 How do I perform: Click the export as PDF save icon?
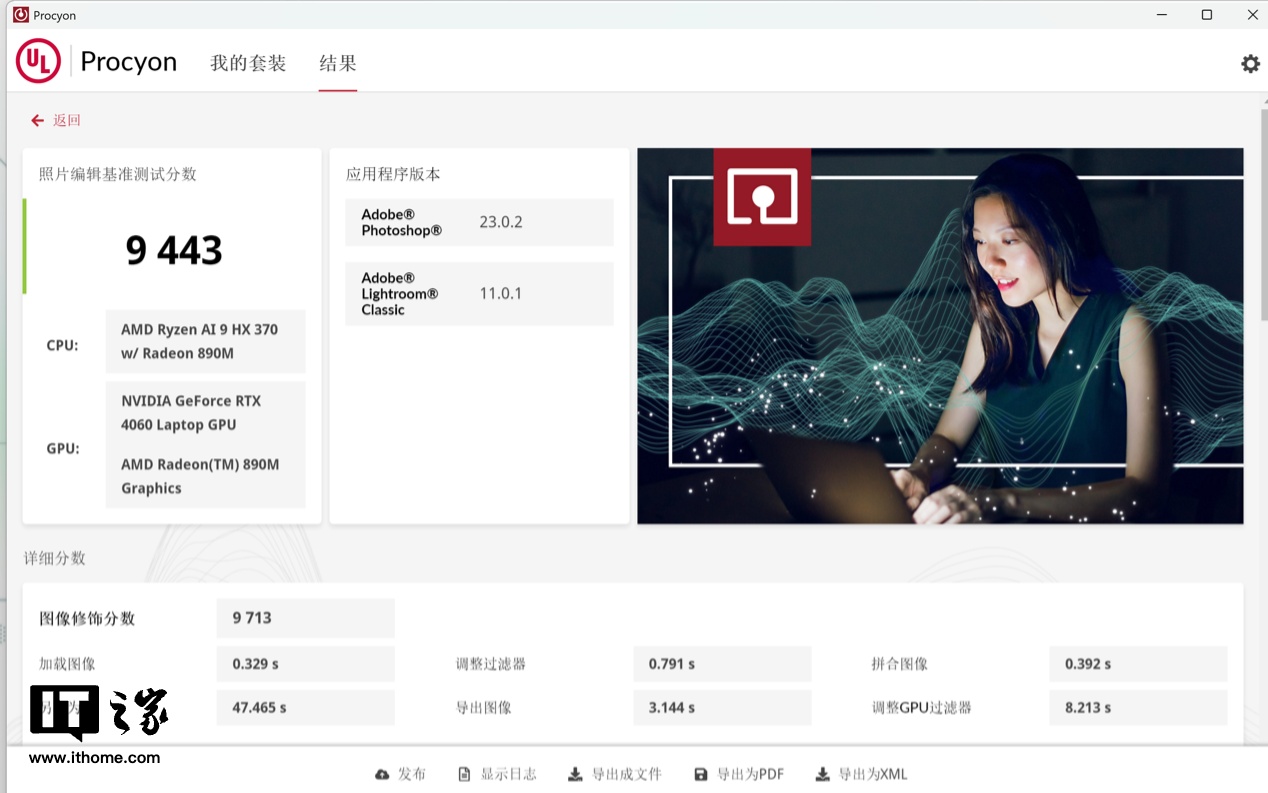point(700,775)
